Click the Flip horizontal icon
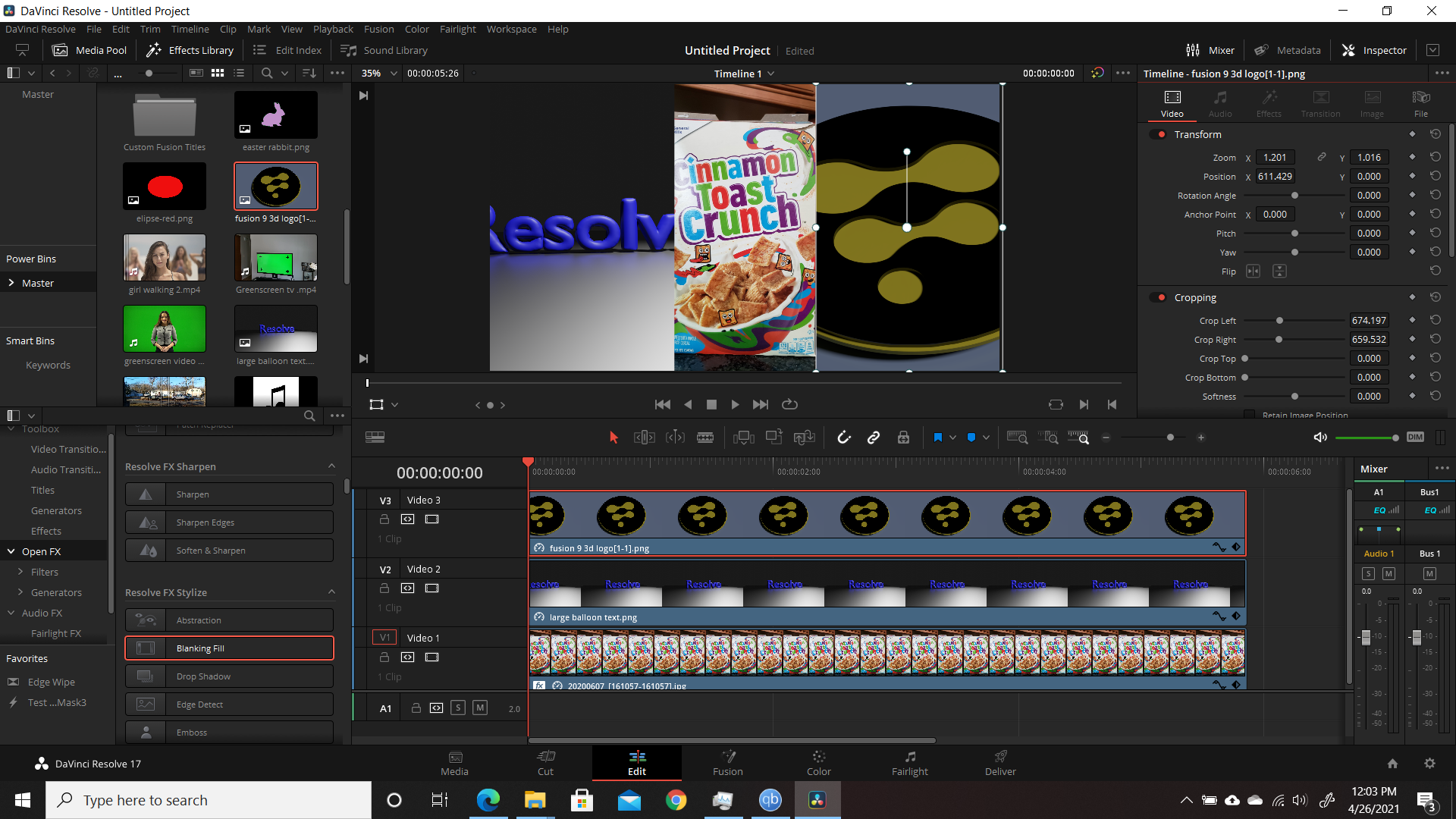 click(x=1253, y=271)
